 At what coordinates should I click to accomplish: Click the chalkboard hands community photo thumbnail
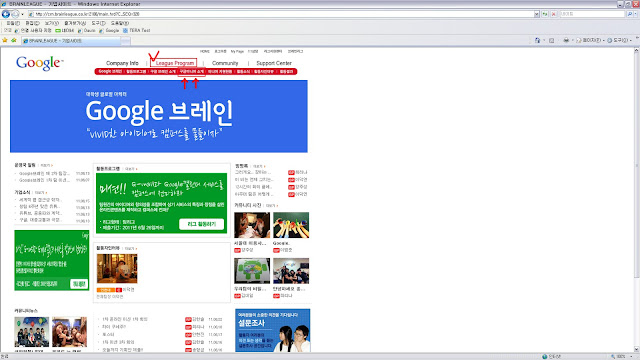[x=291, y=225]
